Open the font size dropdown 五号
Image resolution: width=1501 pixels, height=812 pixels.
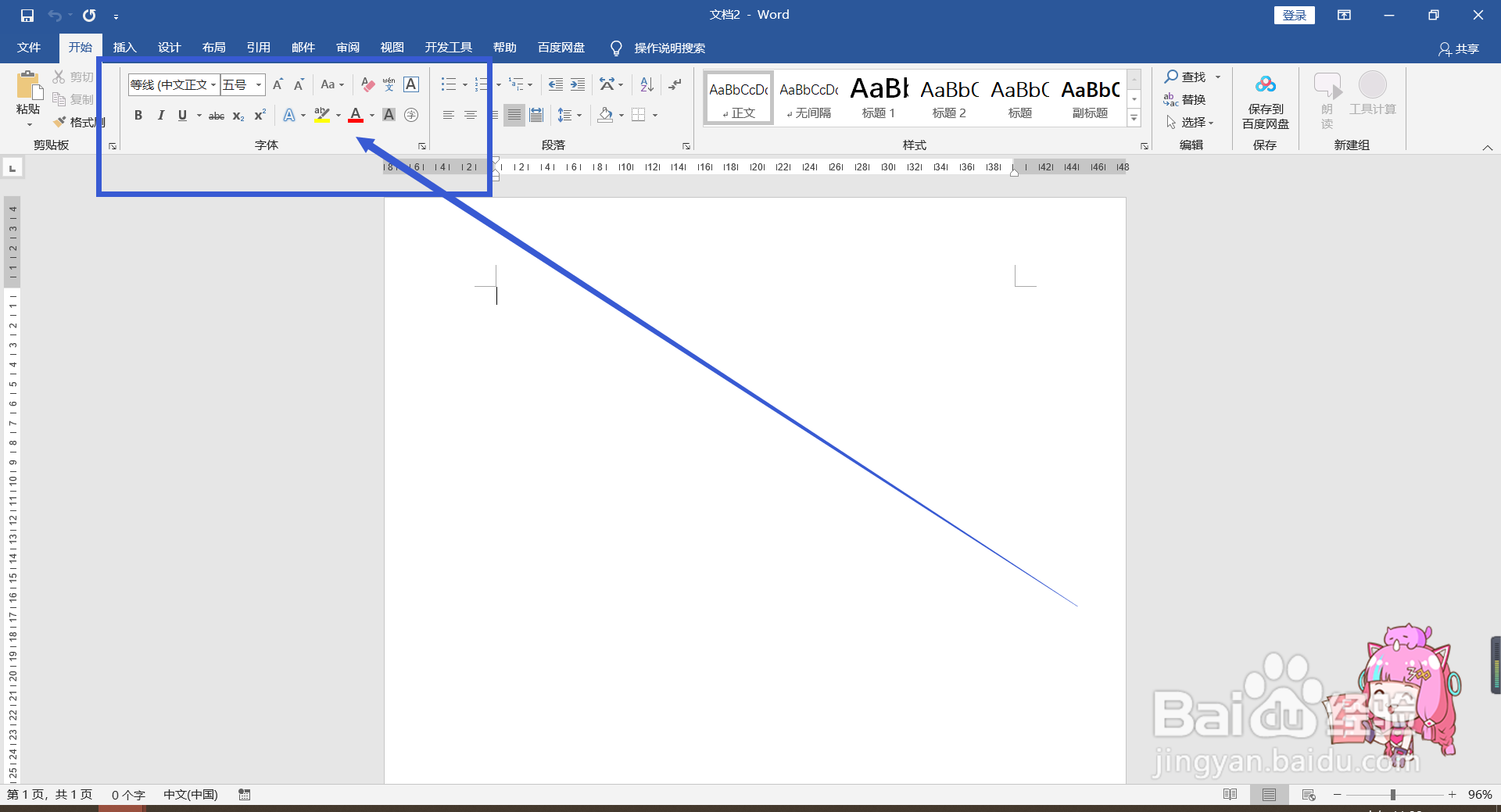coord(259,84)
